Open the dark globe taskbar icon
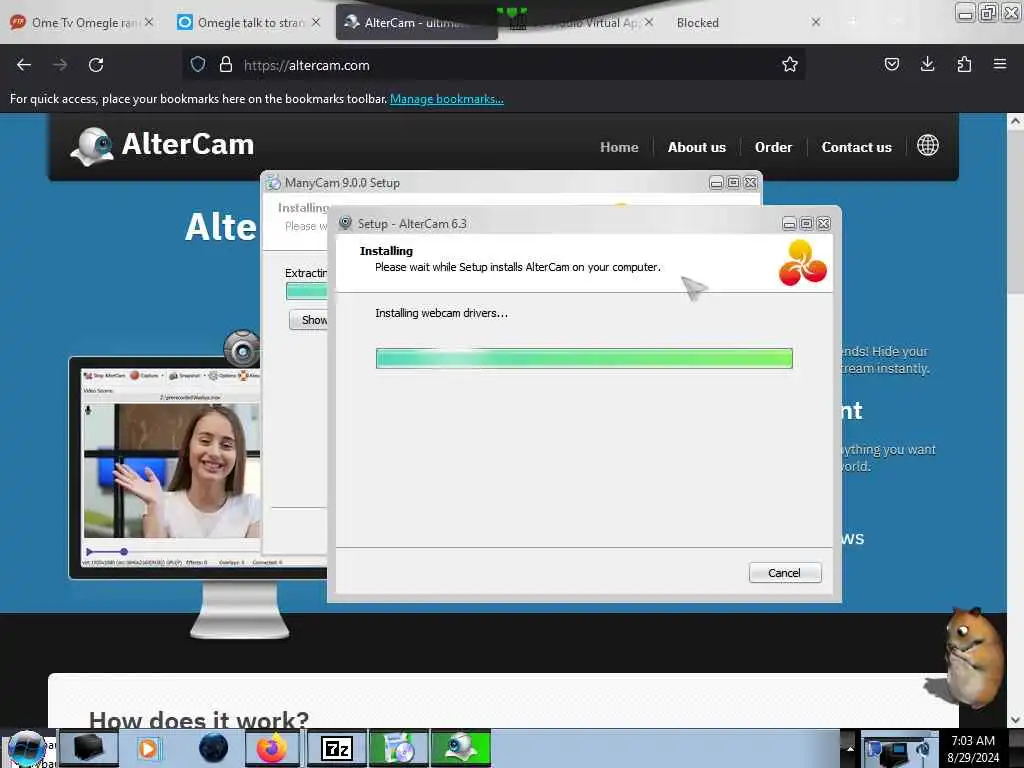 213,748
